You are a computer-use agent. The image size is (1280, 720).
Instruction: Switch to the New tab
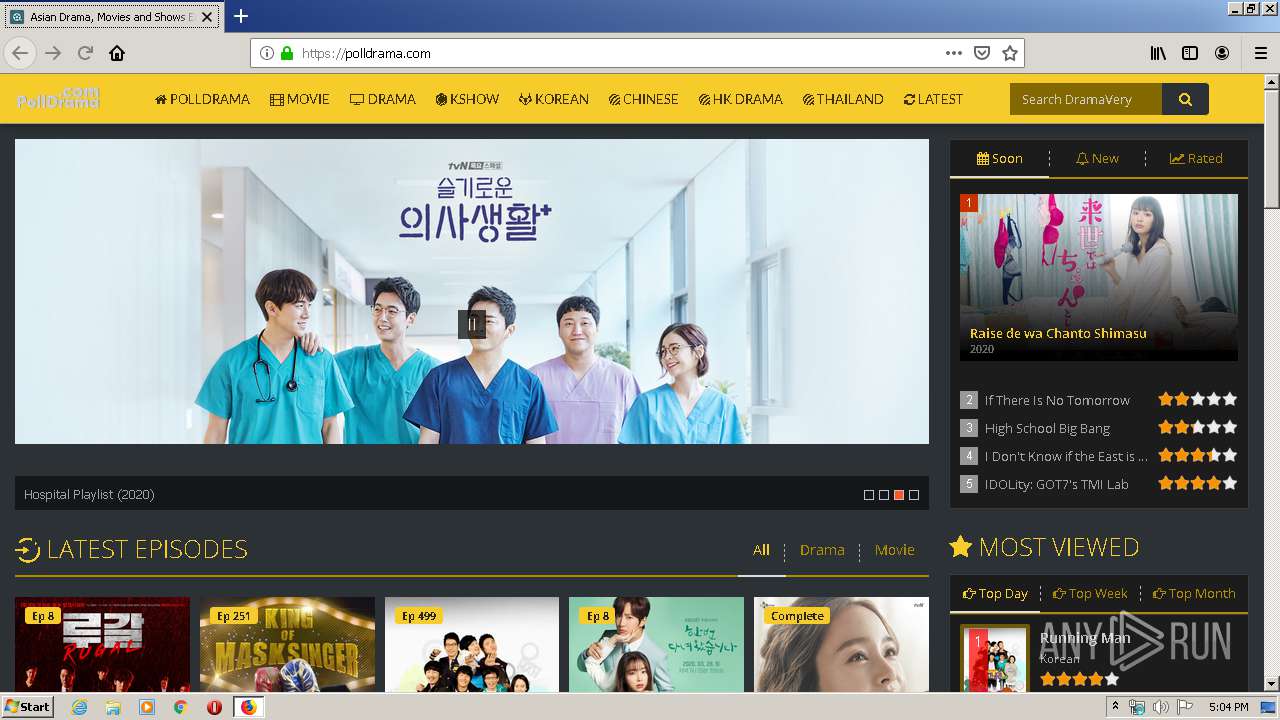point(1097,158)
